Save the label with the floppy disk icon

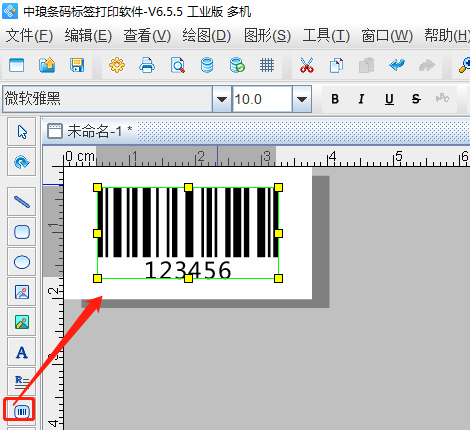[x=77, y=65]
